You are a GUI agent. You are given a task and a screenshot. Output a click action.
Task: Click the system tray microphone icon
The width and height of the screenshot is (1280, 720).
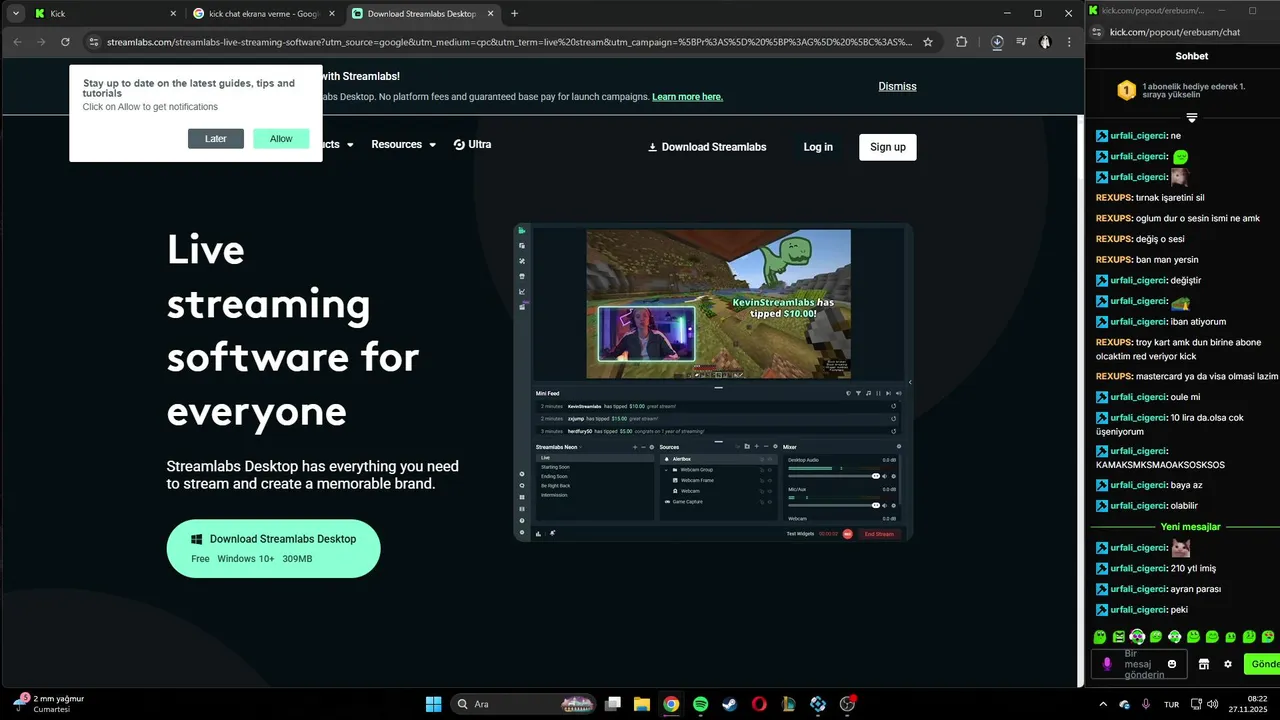[1146, 705]
